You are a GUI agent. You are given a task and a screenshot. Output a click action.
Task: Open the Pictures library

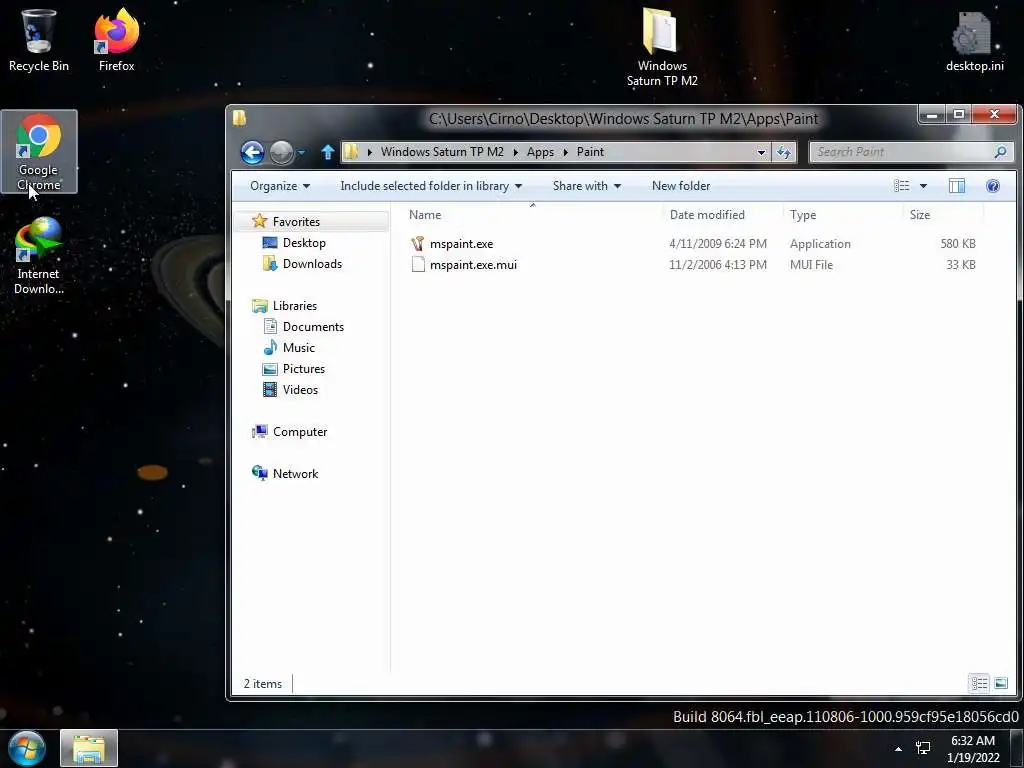coord(304,368)
